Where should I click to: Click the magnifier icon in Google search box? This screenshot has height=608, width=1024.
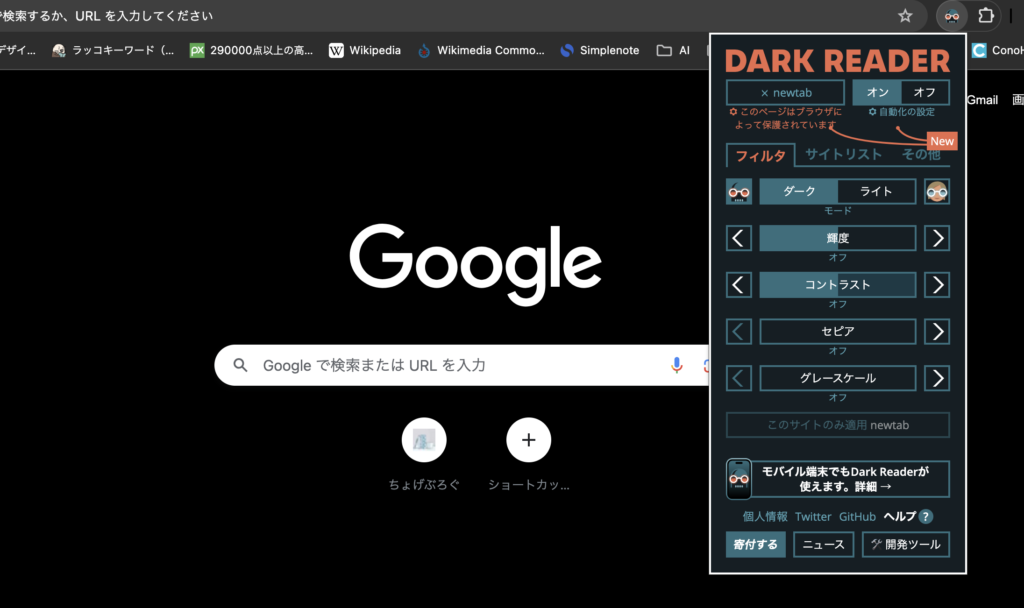tap(240, 365)
